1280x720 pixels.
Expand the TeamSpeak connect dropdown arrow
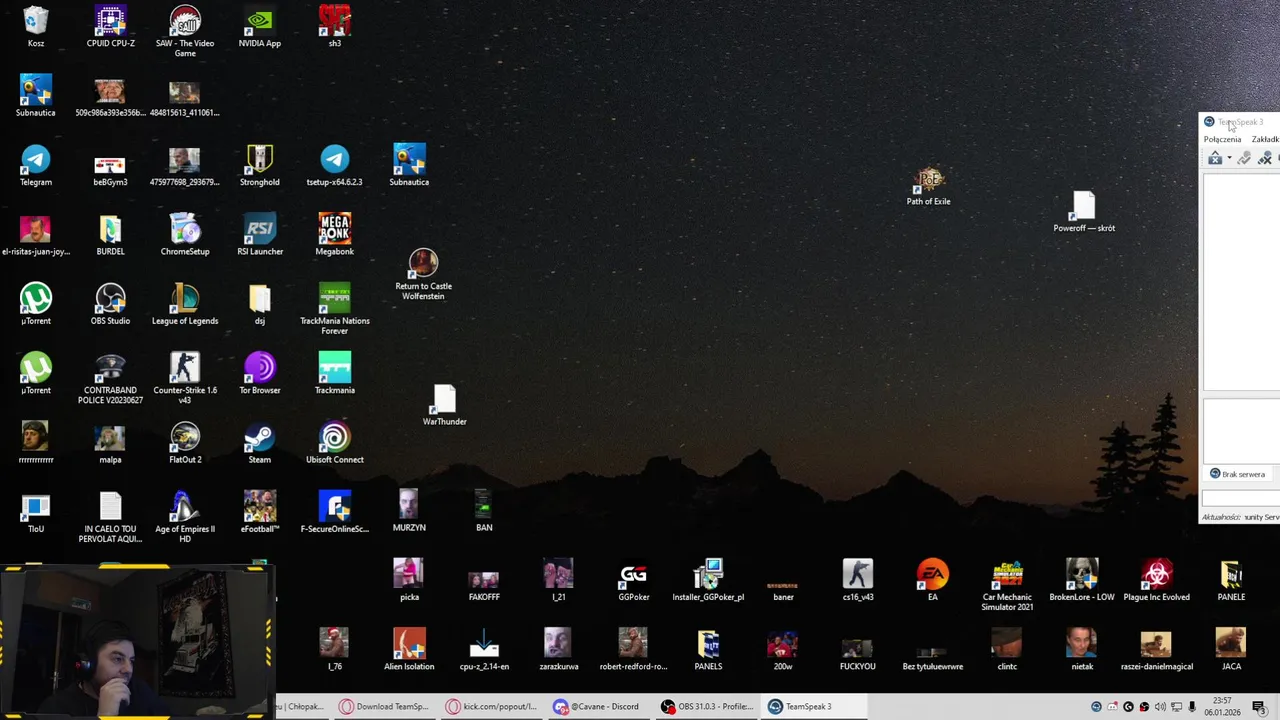coord(1229,159)
